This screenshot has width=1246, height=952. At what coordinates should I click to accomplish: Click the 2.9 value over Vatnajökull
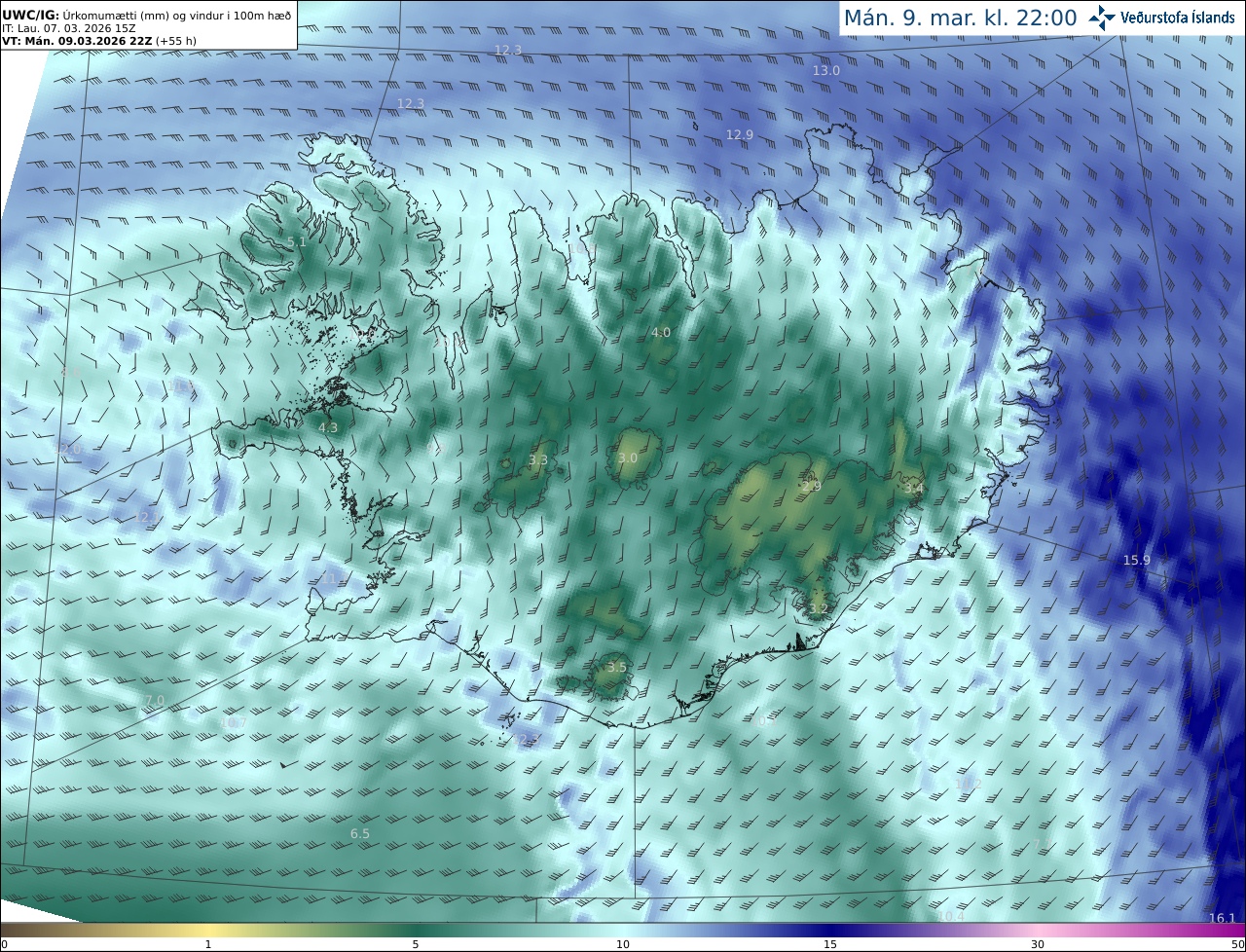[811, 486]
